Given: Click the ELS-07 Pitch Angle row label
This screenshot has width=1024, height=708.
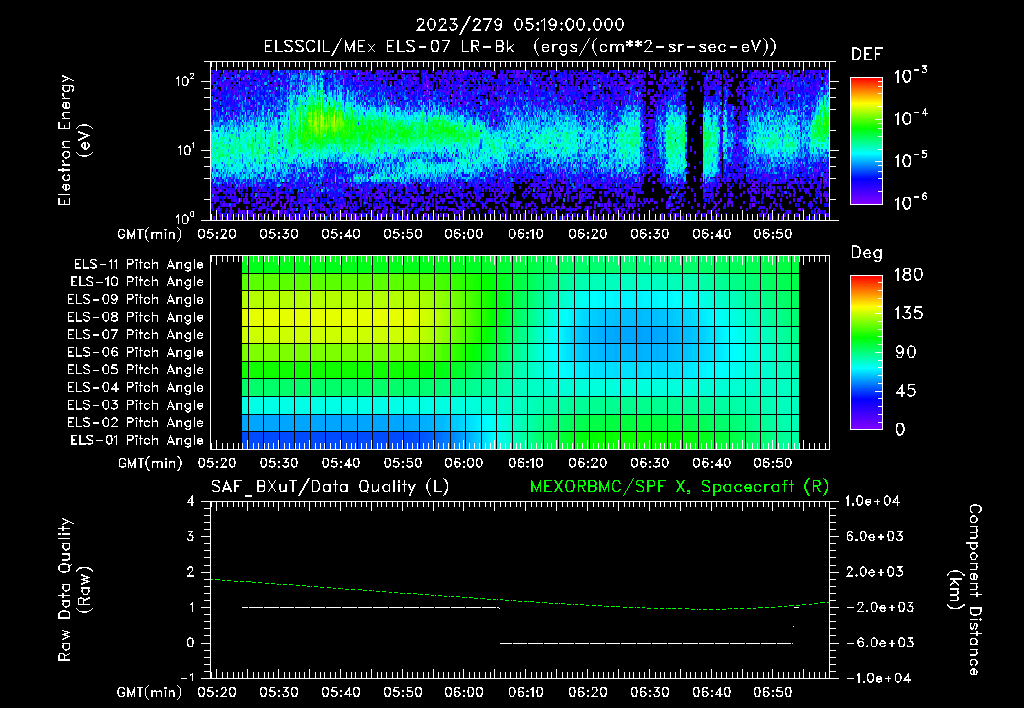Looking at the screenshot, I should 136,334.
